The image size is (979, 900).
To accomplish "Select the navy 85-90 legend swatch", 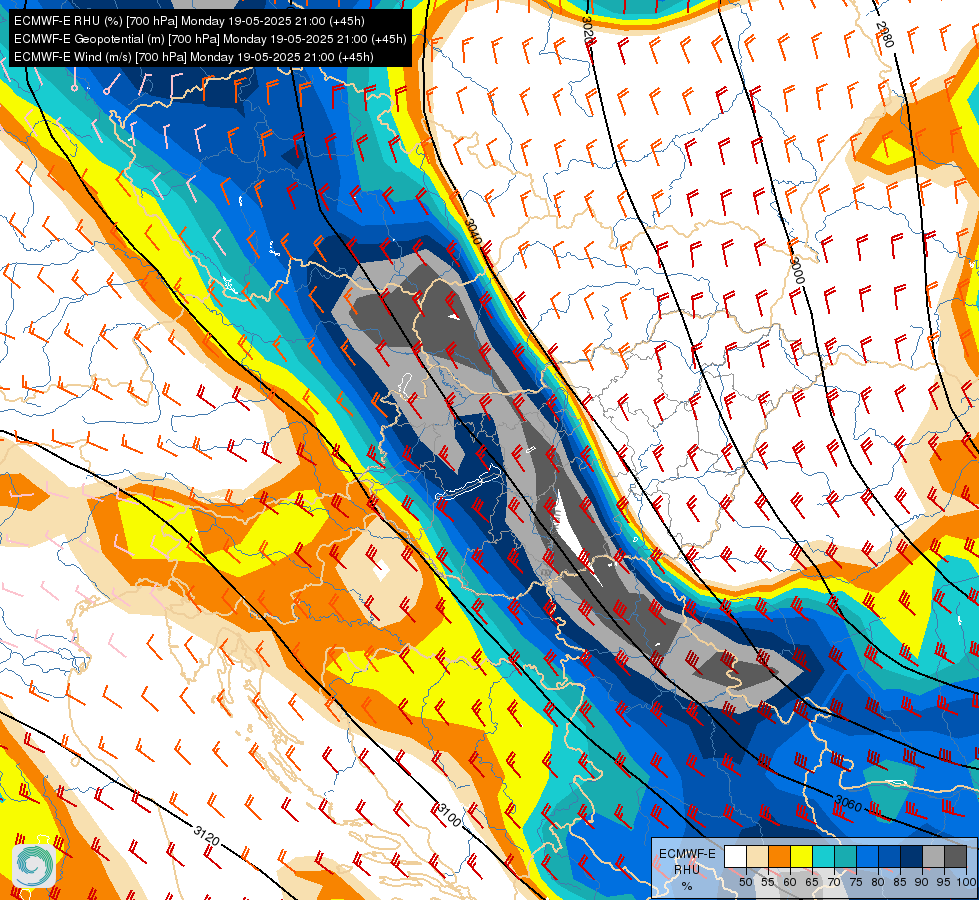I will [x=912, y=856].
